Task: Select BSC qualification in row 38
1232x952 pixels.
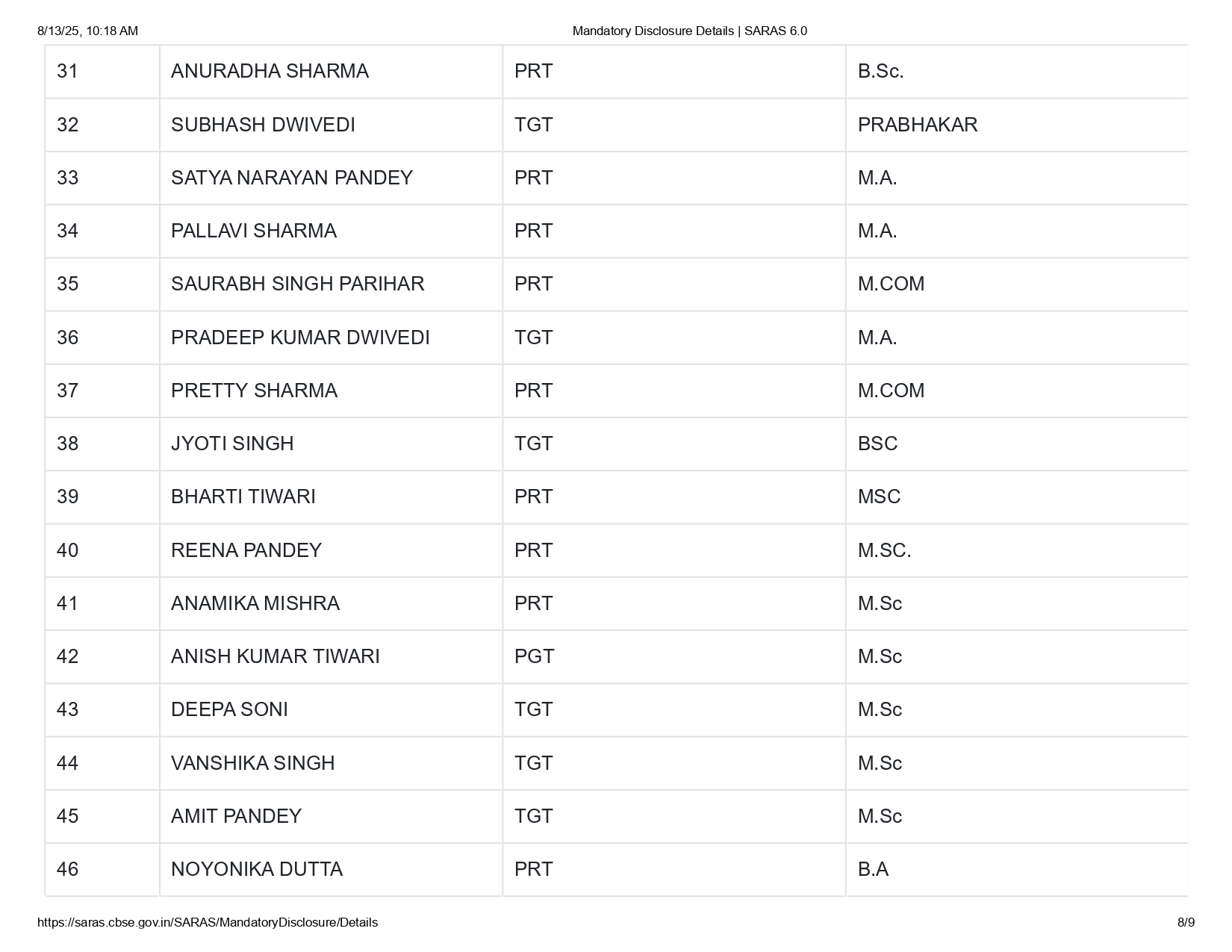Action: [877, 444]
